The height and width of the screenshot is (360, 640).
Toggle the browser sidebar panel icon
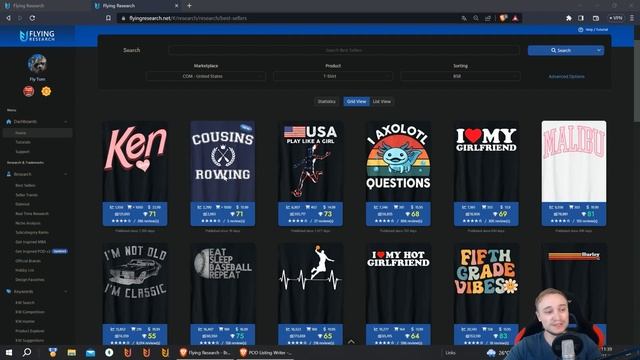click(581, 18)
